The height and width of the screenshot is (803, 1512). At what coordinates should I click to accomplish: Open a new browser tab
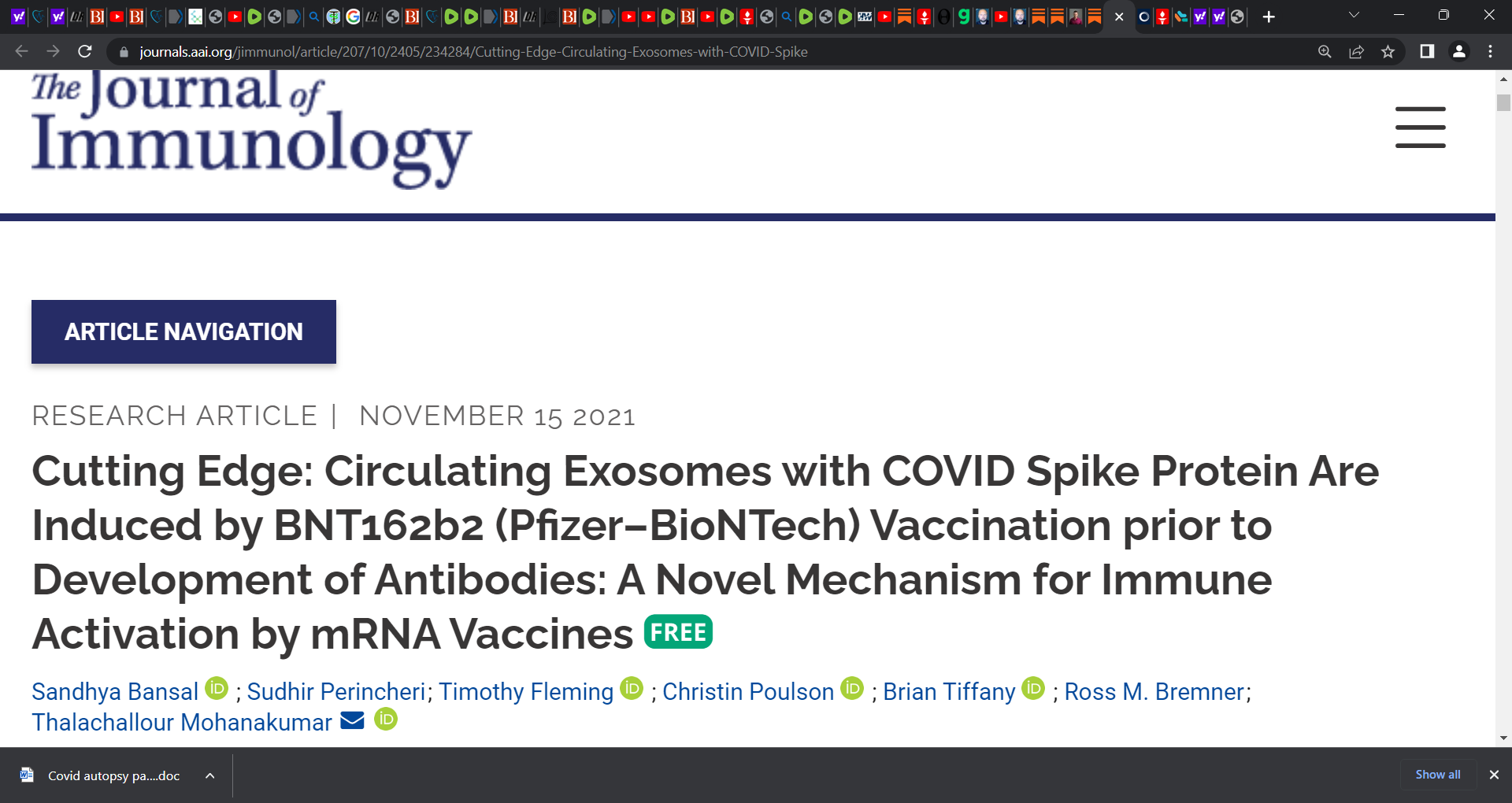pos(1269,17)
